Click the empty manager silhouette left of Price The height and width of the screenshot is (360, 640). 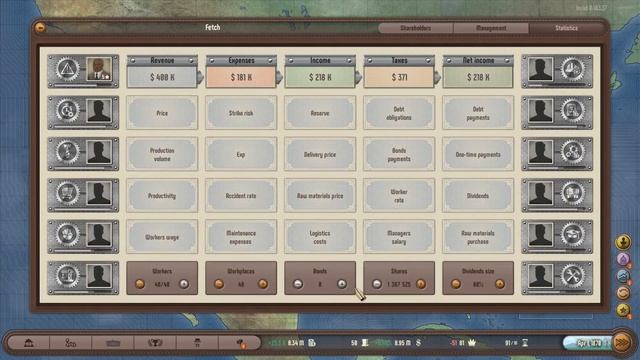click(x=99, y=111)
